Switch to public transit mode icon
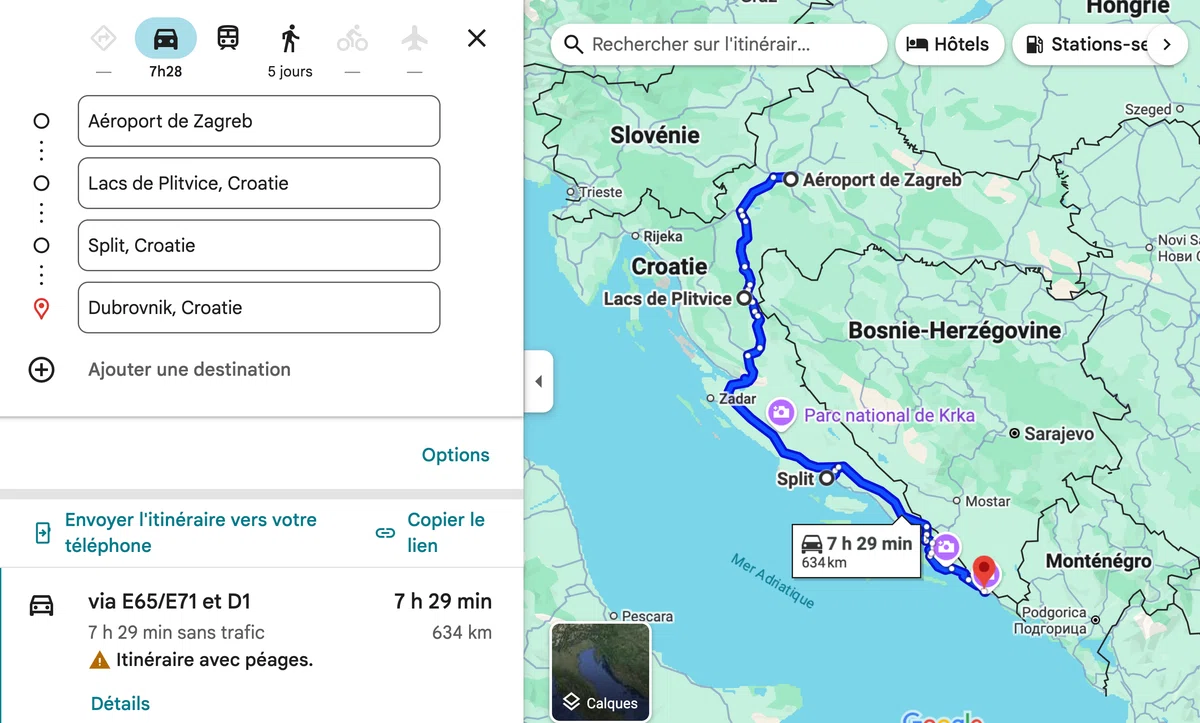The image size is (1200, 723). pos(228,39)
